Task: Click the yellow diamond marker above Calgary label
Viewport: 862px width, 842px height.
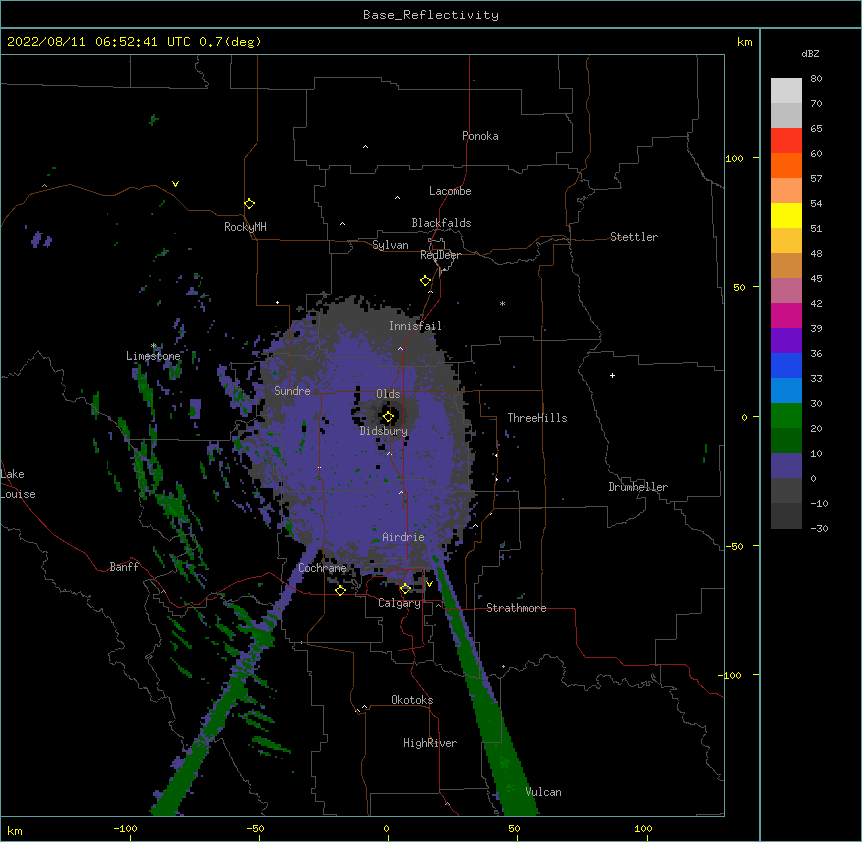Action: tap(405, 589)
